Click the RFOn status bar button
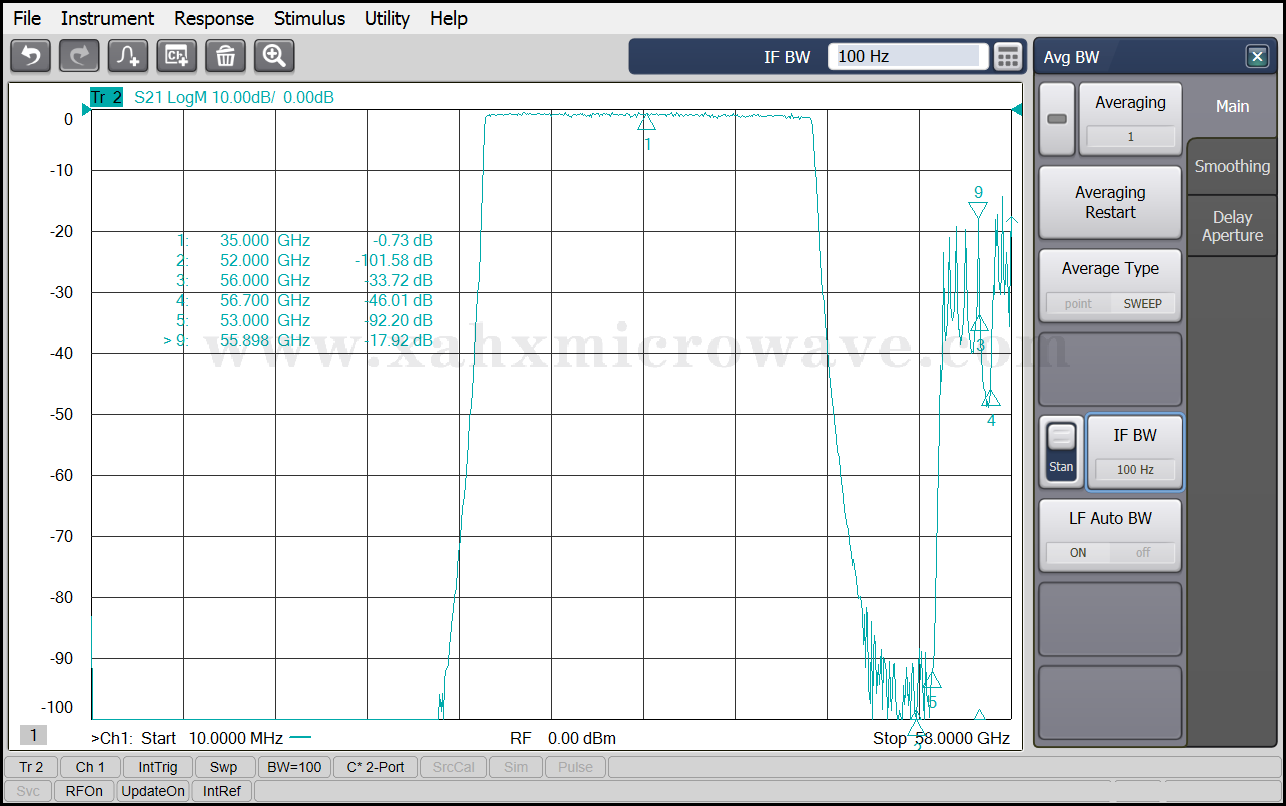This screenshot has height=806, width=1286. point(84,791)
